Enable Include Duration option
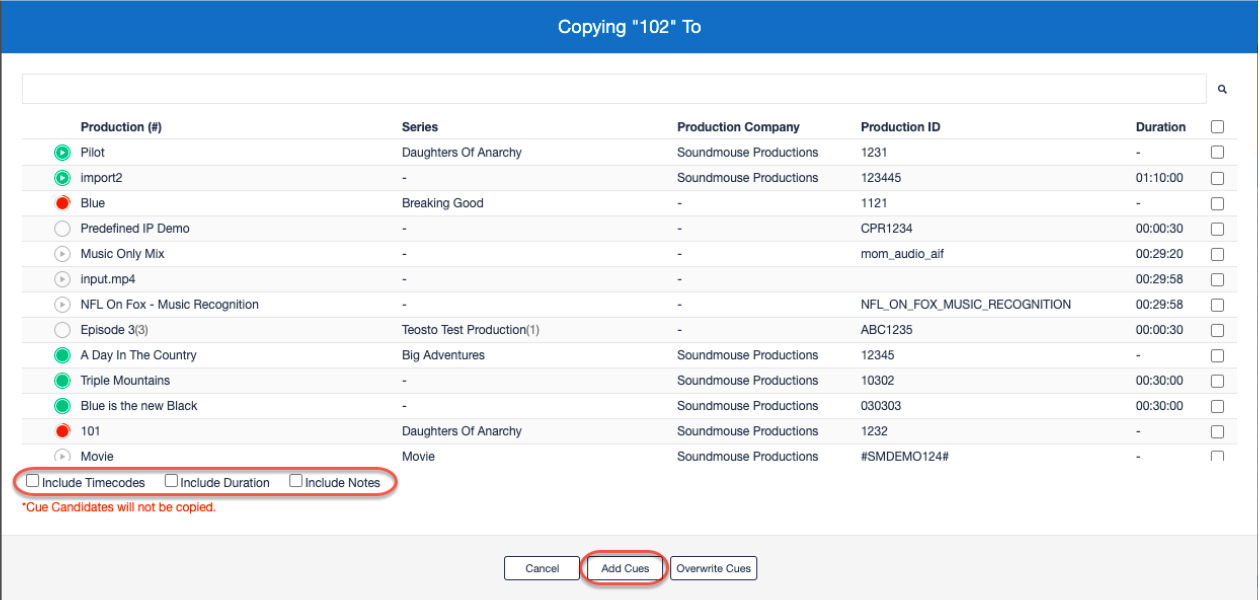1260x605 pixels. tap(171, 481)
